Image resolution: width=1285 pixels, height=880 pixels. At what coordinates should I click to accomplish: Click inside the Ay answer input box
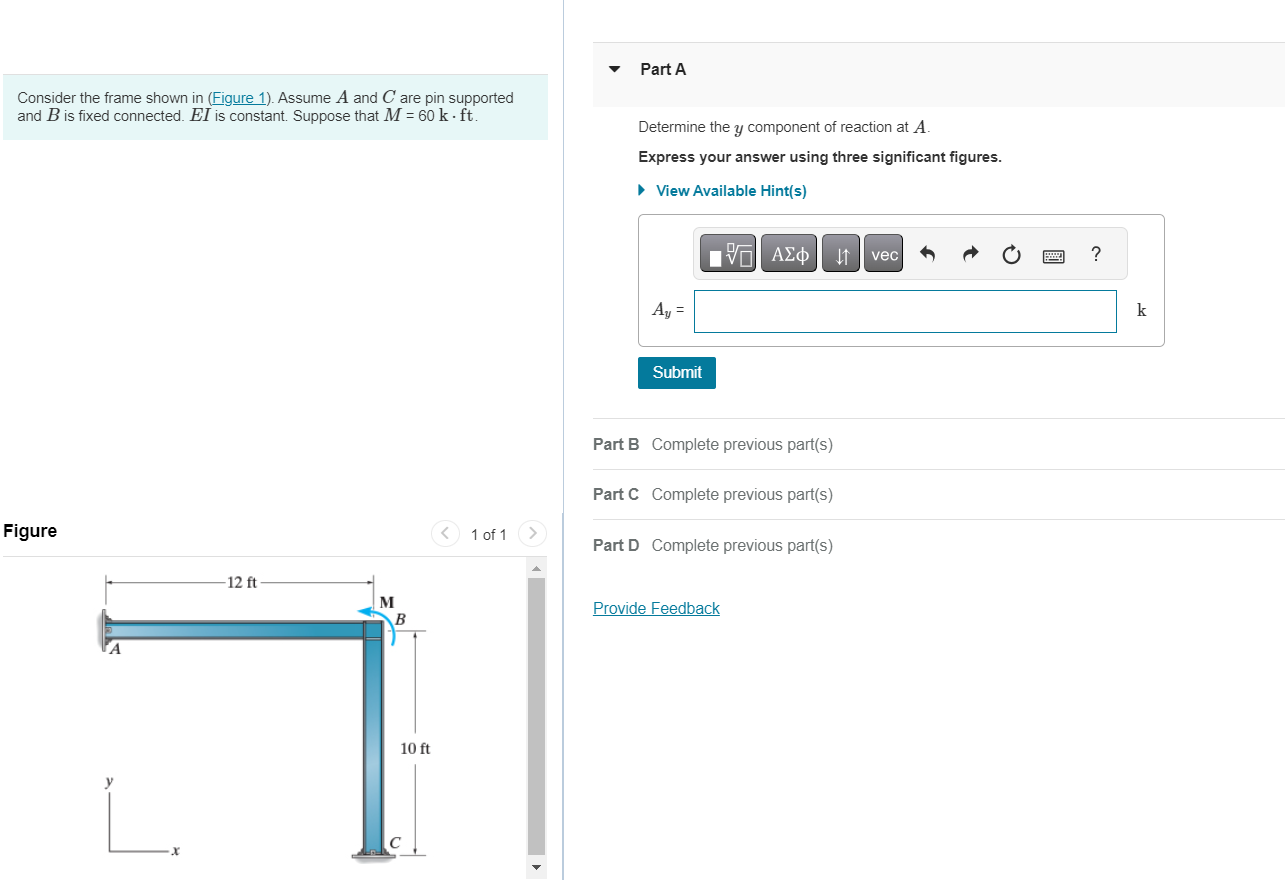(x=904, y=311)
